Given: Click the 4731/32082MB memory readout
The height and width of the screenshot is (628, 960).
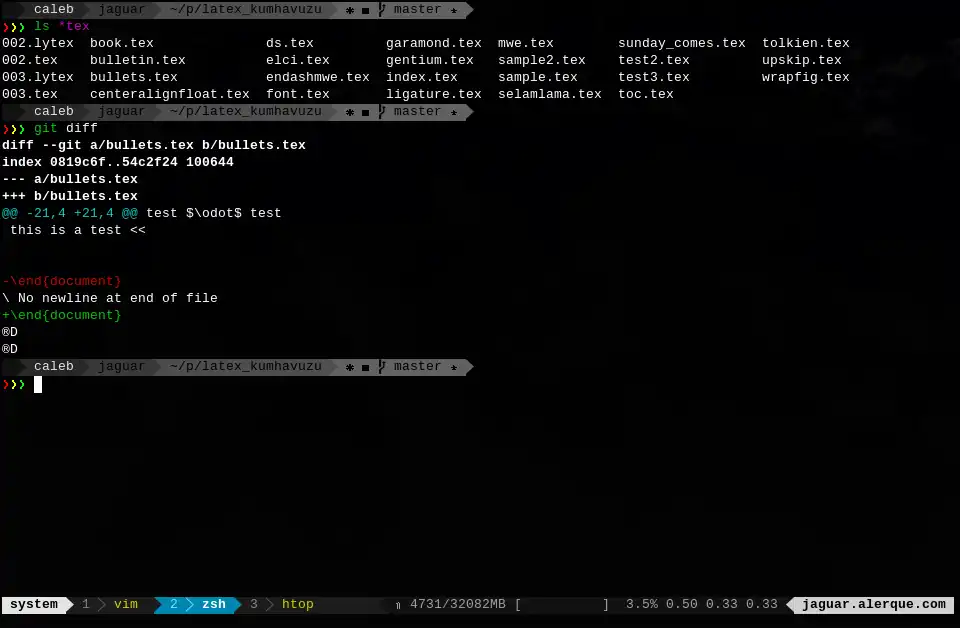Looking at the screenshot, I should pyautogui.click(x=458, y=604).
